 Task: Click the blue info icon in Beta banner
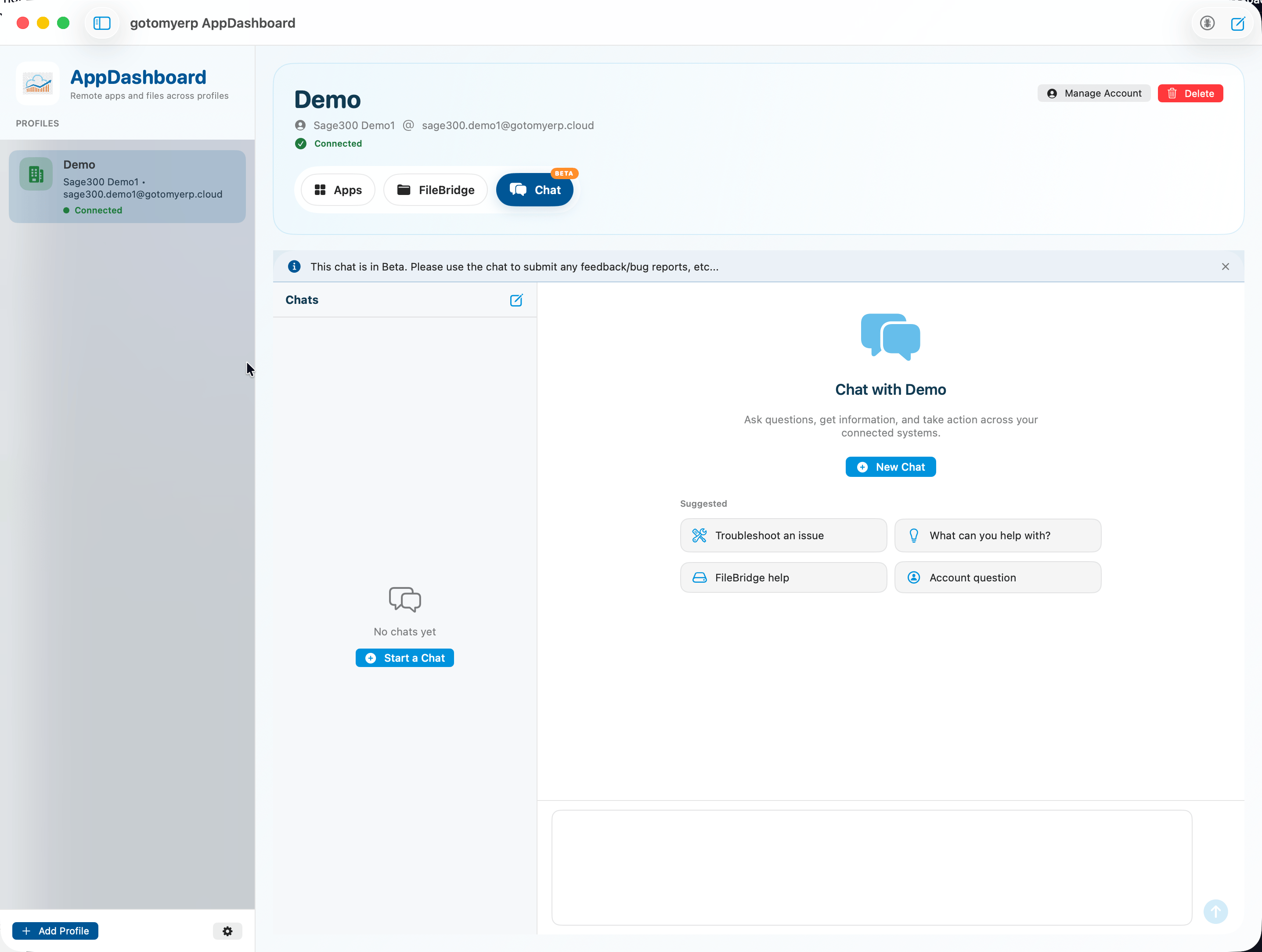click(294, 267)
